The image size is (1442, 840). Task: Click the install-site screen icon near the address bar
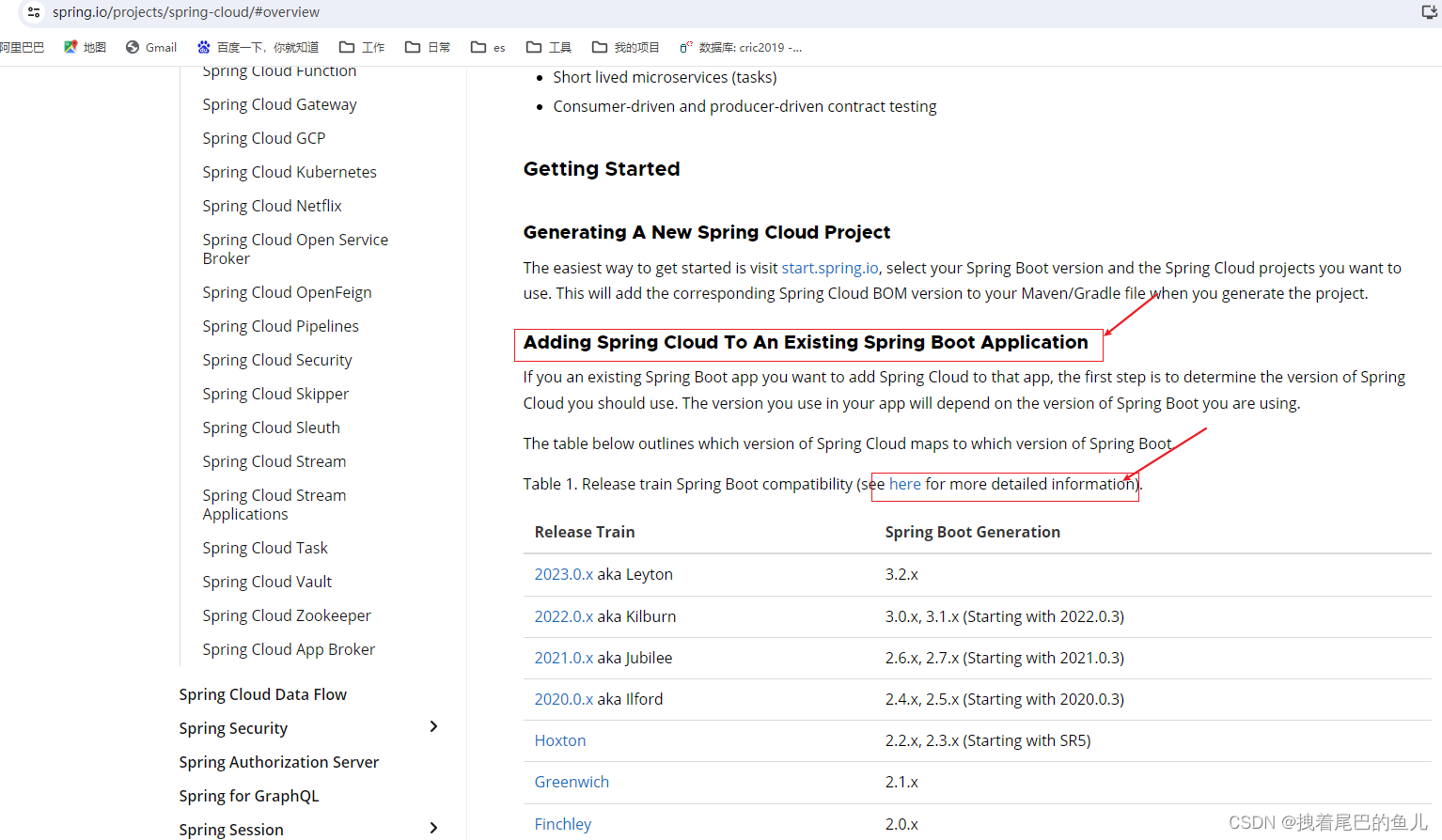[x=1430, y=13]
